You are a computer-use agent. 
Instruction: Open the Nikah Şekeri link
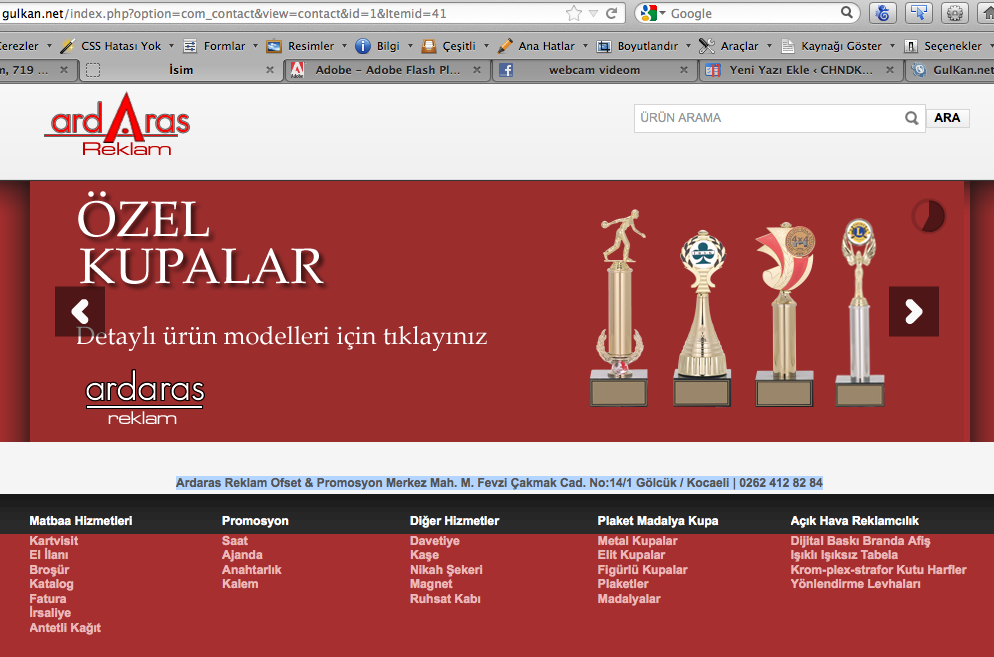click(x=446, y=570)
